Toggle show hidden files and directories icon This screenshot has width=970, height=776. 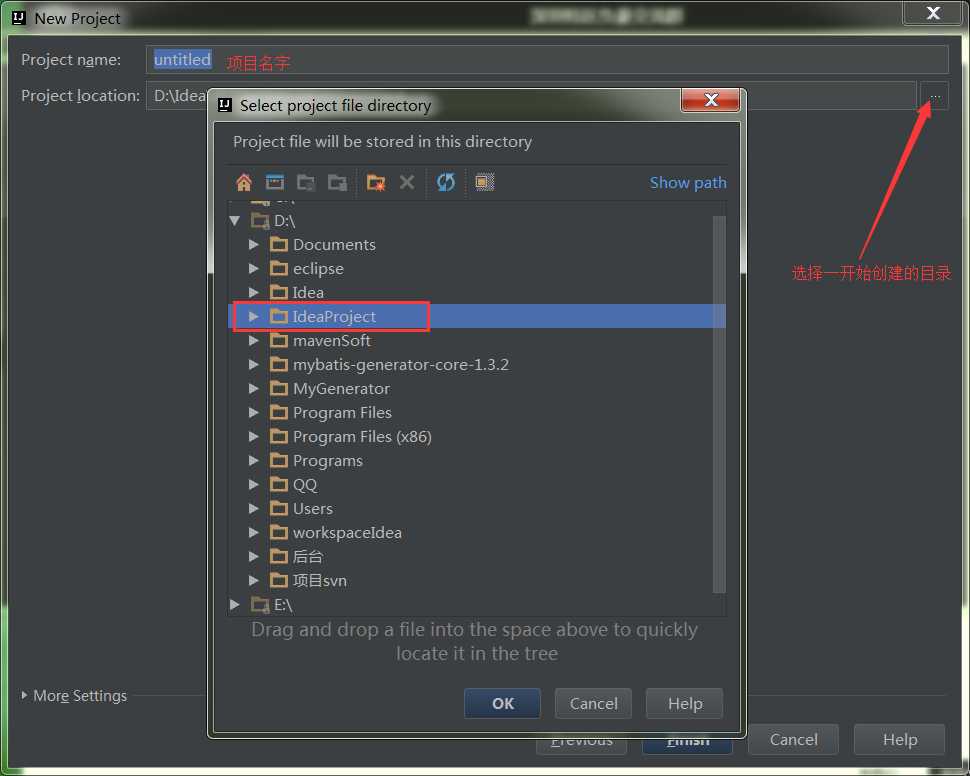point(484,182)
